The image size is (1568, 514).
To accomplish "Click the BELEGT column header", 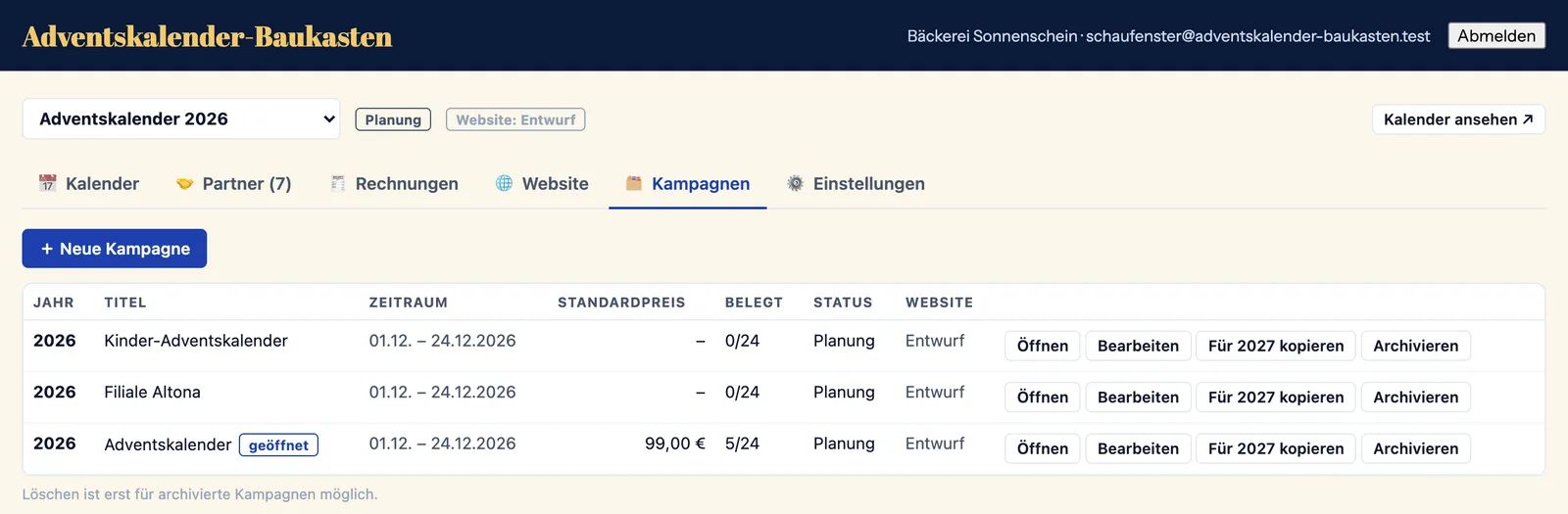I will pos(754,303).
